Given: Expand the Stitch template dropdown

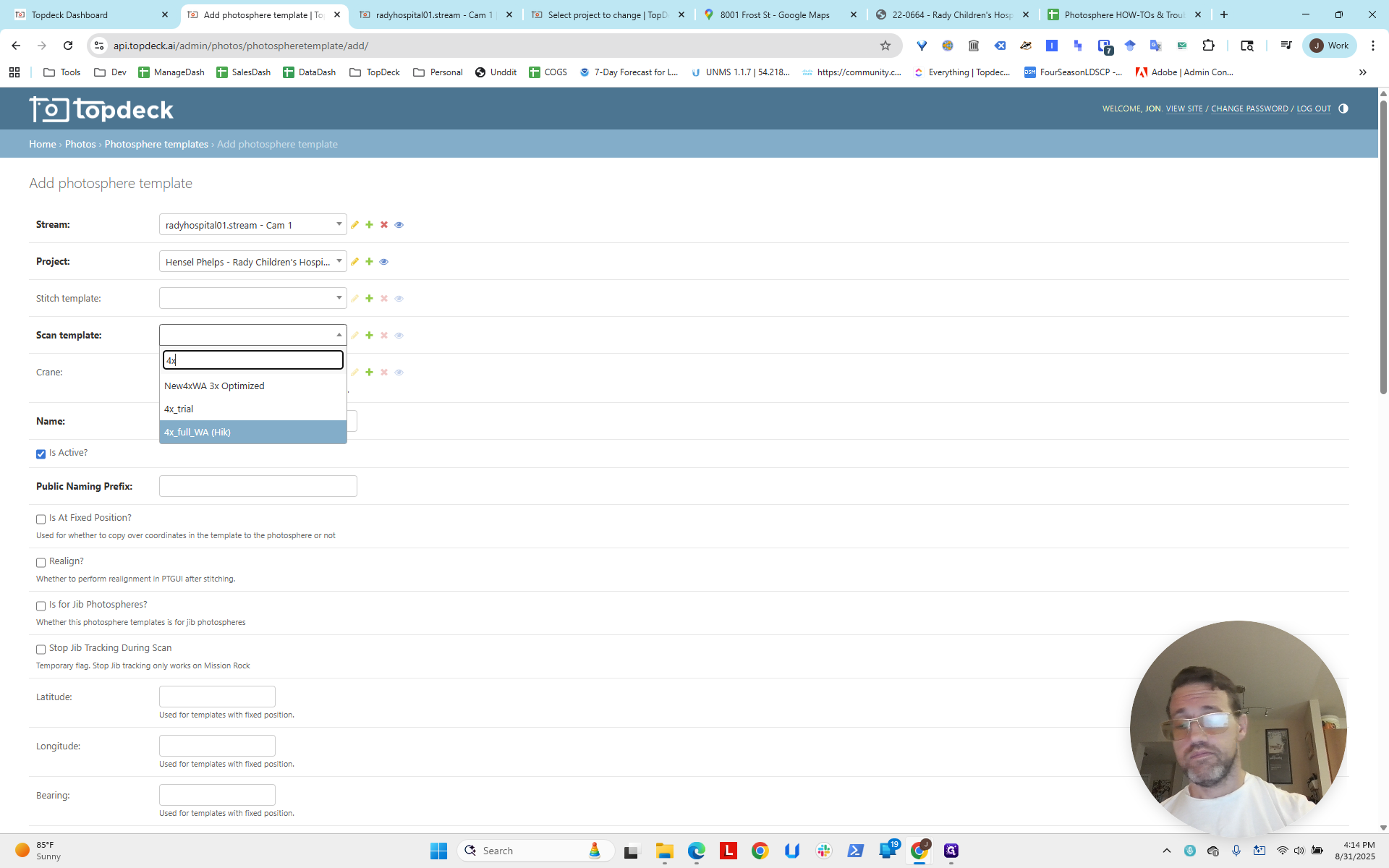Looking at the screenshot, I should 252,298.
